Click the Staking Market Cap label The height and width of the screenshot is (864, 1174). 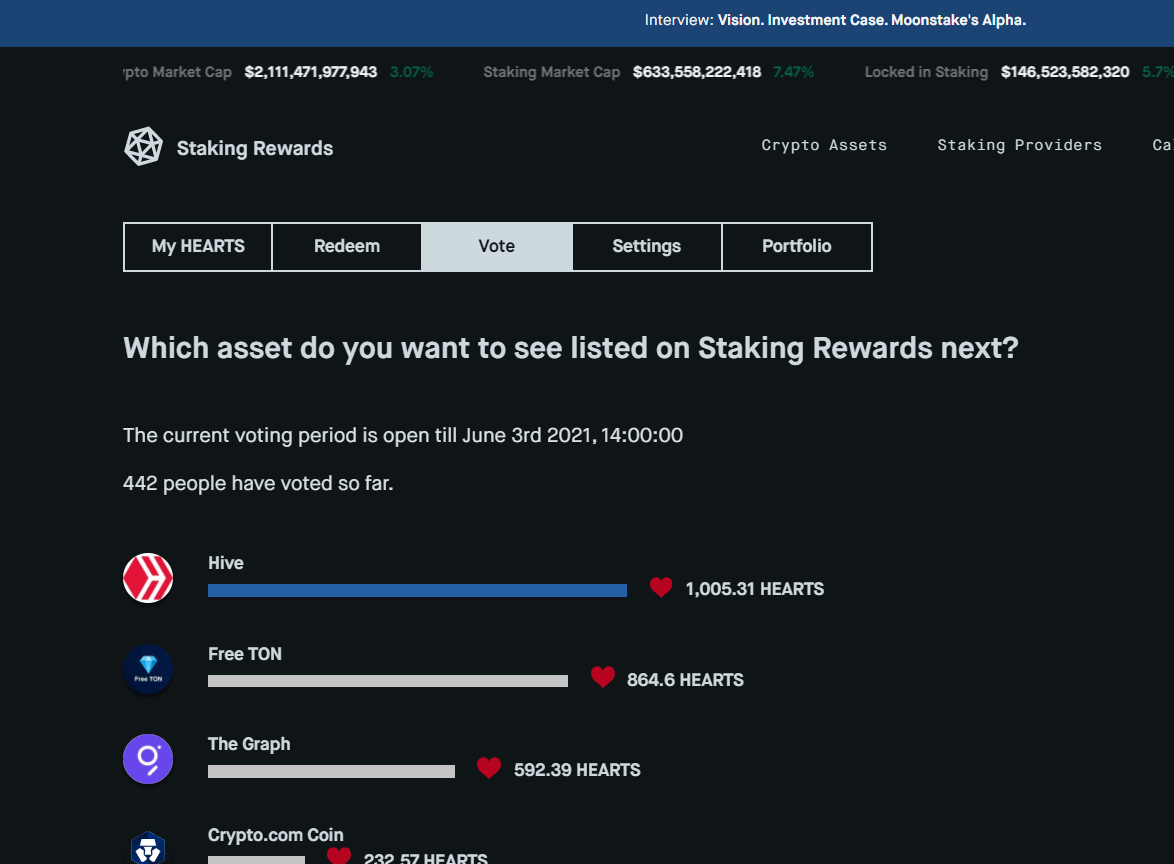pos(552,72)
